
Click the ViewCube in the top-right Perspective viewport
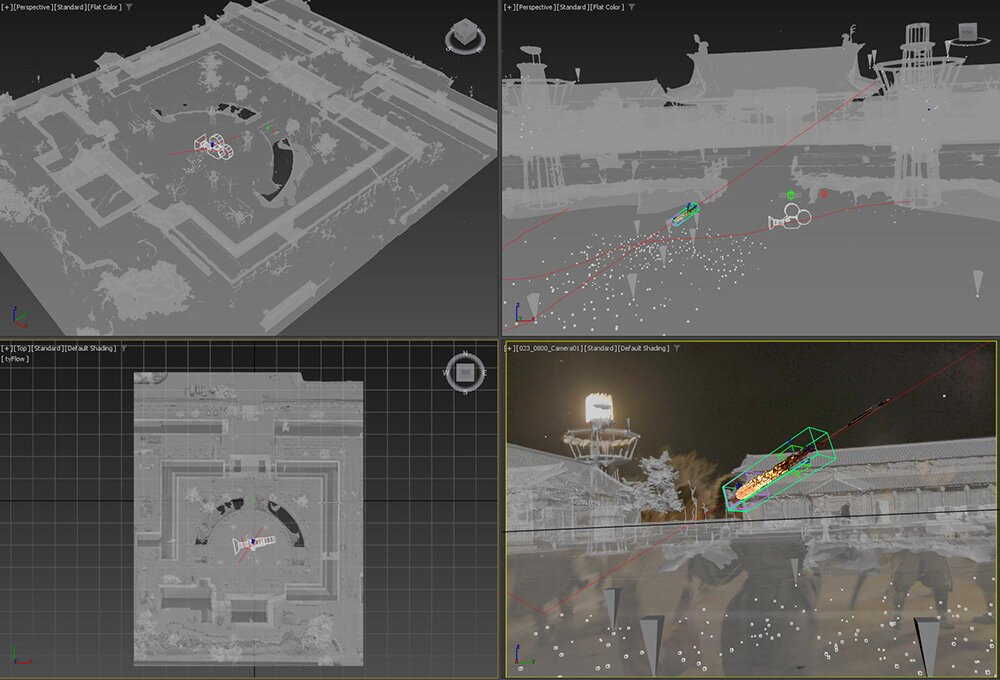coord(966,33)
